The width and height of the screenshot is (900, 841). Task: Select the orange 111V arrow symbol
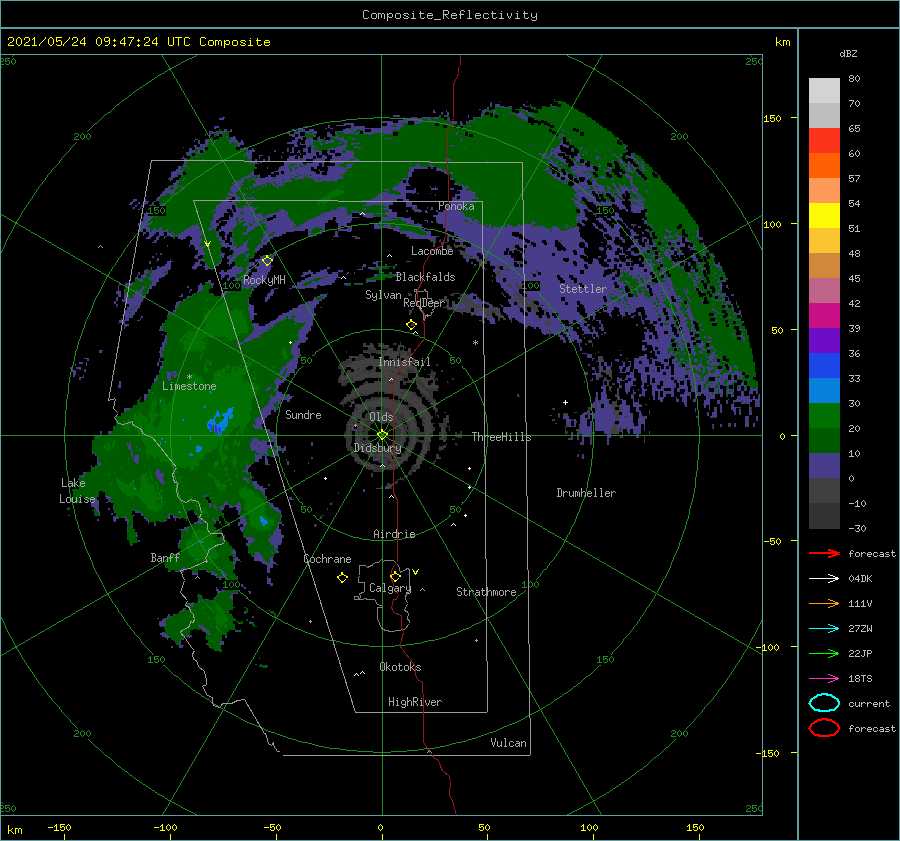[x=824, y=603]
